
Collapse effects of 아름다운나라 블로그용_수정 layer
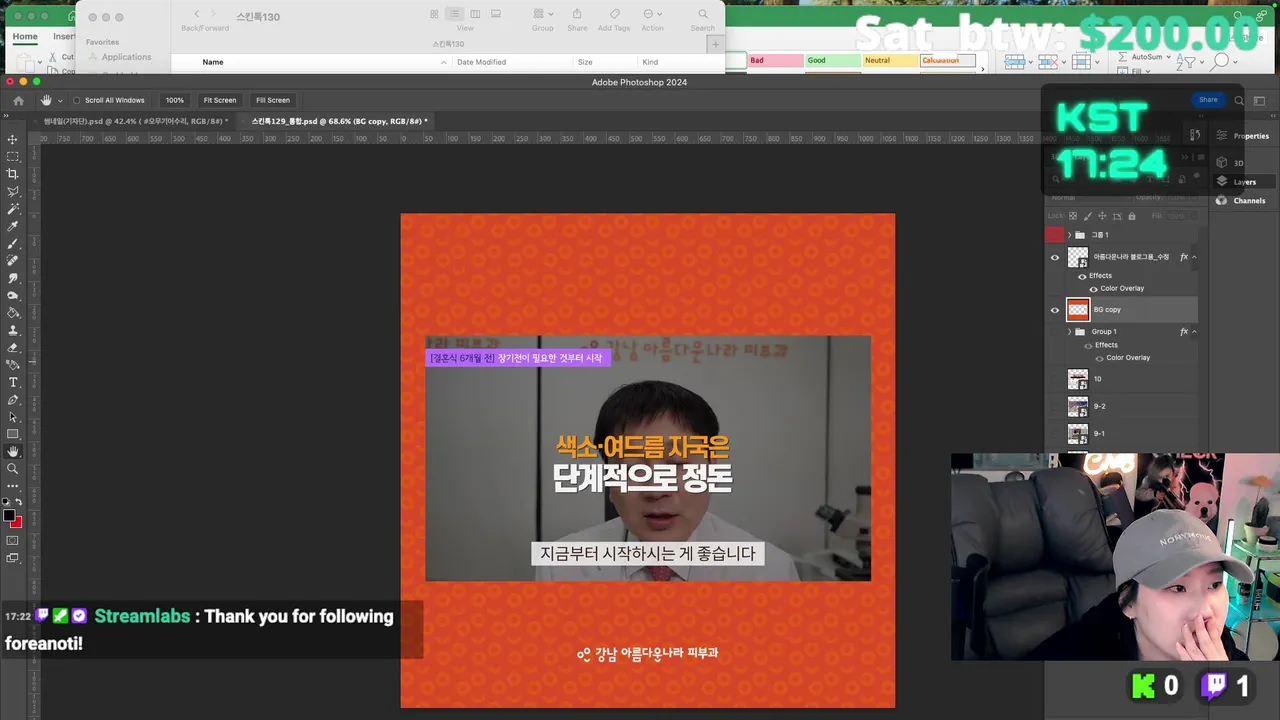1194,257
